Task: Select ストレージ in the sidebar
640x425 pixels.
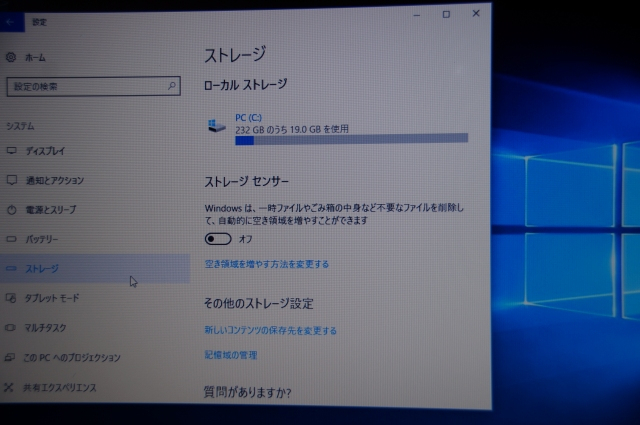Action: pos(42,268)
